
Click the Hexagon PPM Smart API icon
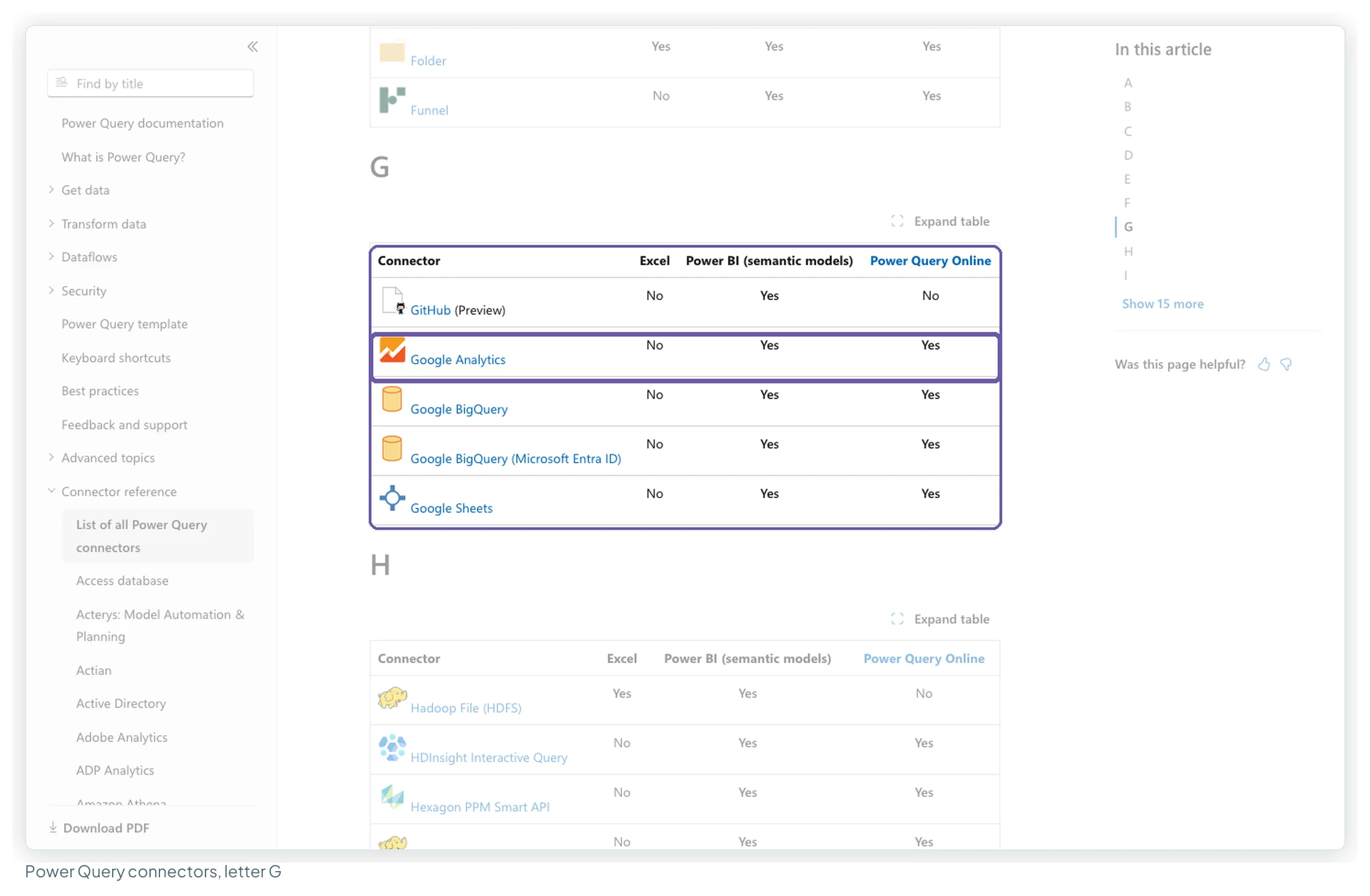(392, 797)
